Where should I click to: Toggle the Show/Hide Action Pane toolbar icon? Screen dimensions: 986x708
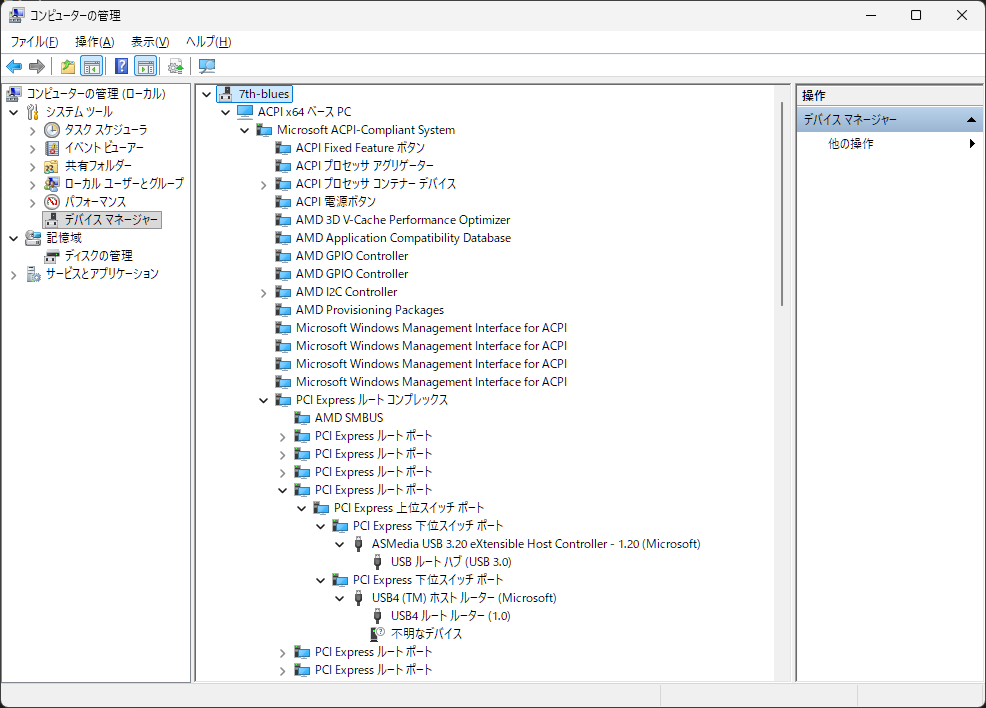pos(146,66)
